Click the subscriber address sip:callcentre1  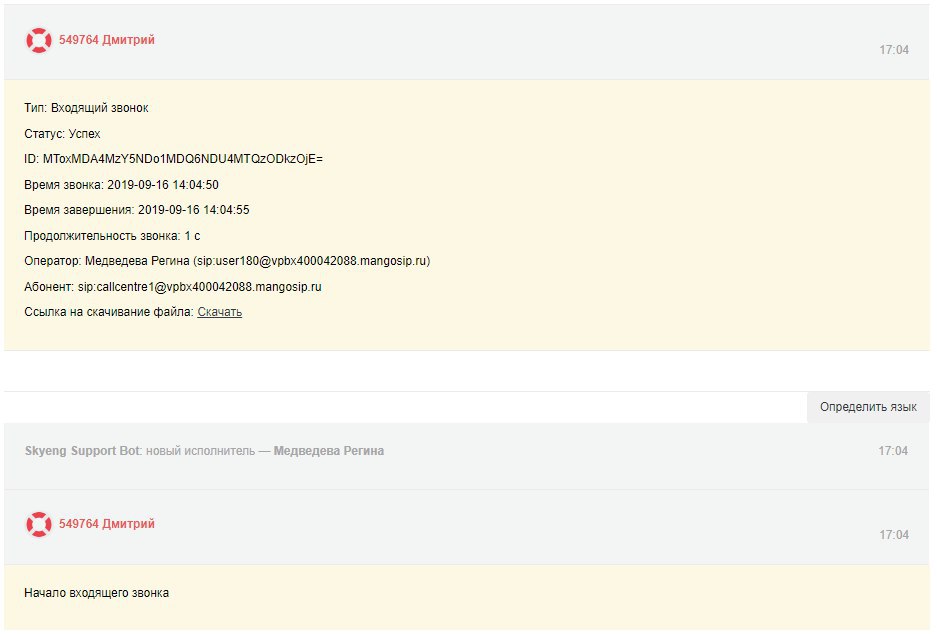tap(200, 287)
